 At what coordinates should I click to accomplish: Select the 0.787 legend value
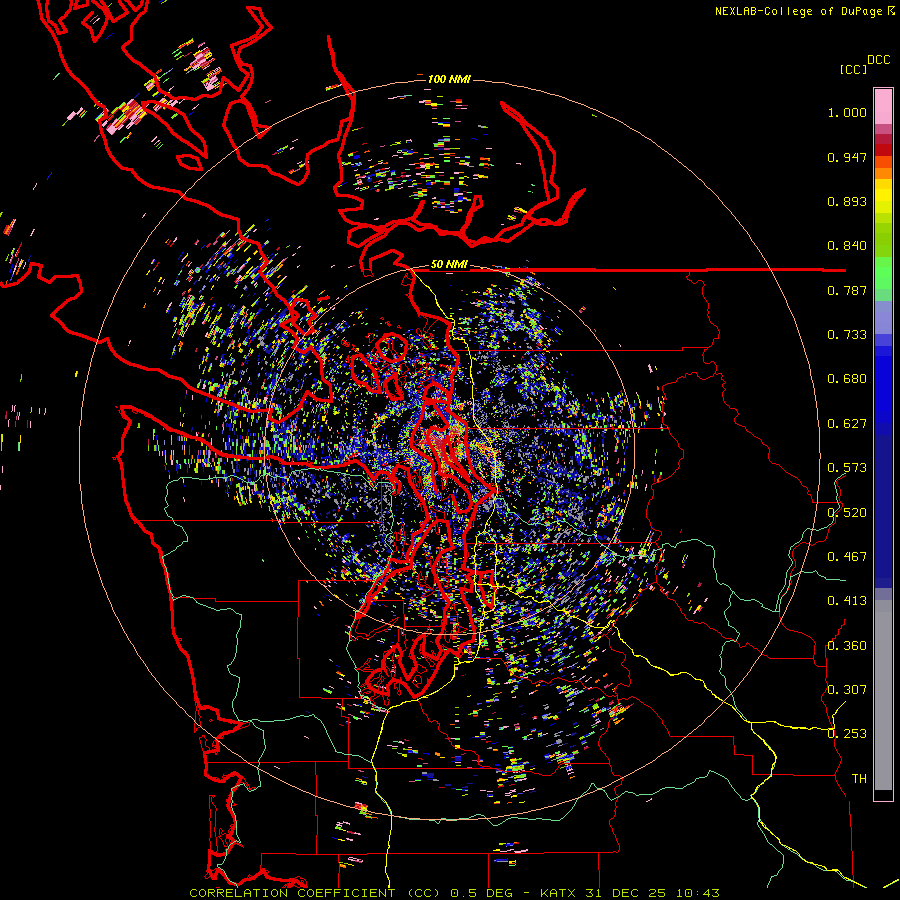click(x=847, y=290)
